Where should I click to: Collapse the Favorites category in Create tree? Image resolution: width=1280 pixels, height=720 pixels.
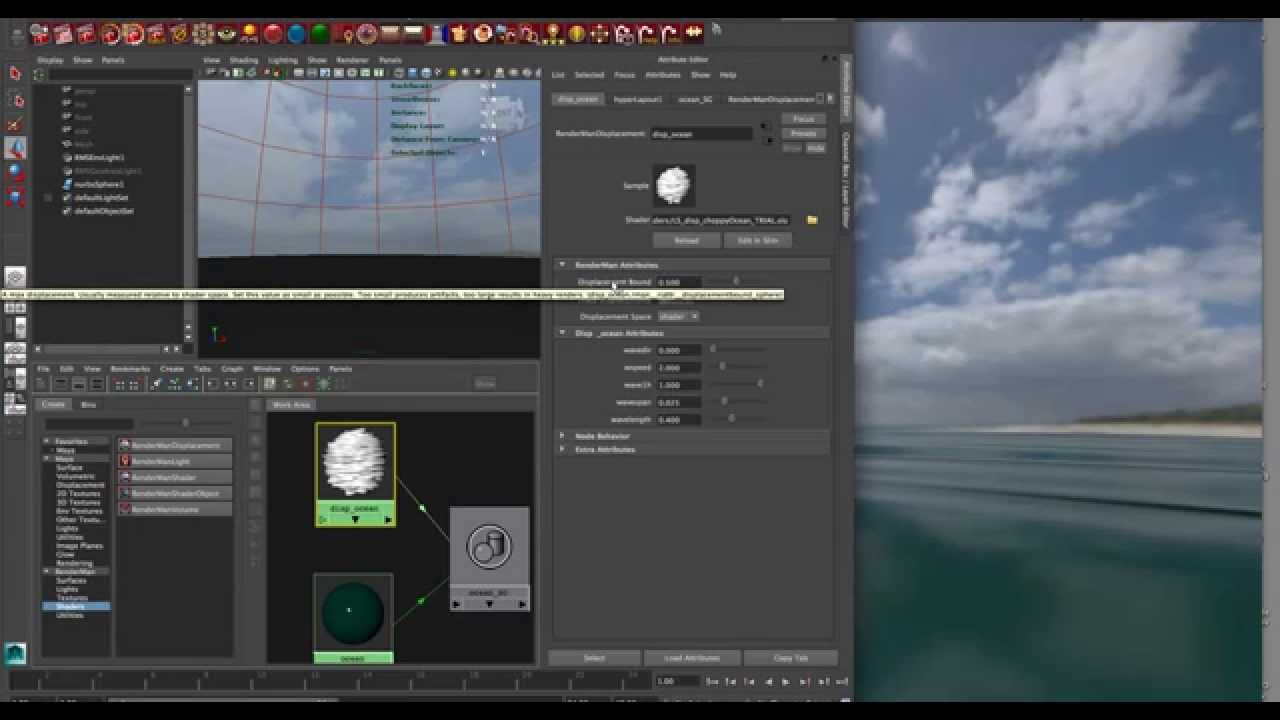point(47,441)
